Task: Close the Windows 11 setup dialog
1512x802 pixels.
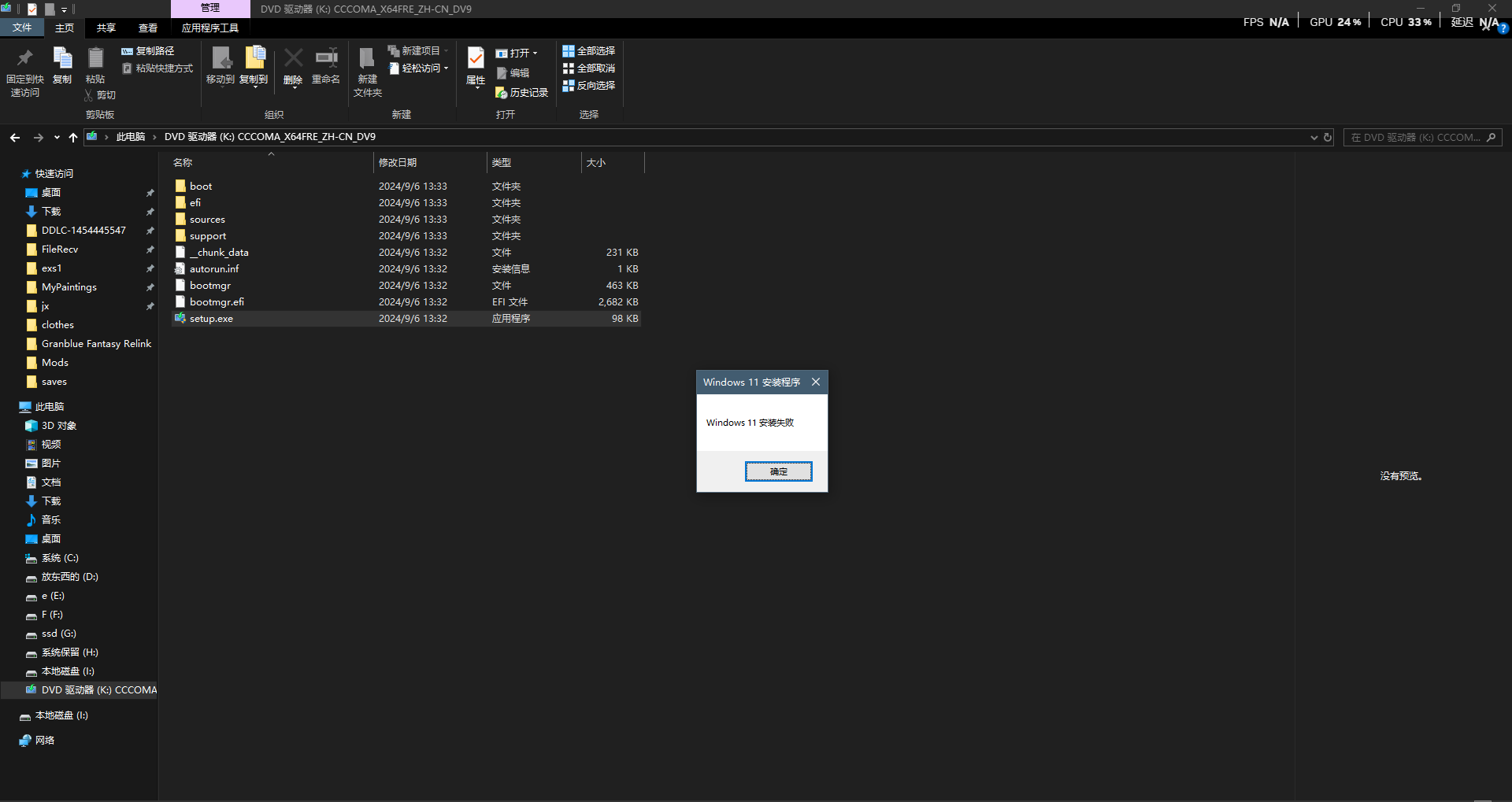Action: click(816, 382)
